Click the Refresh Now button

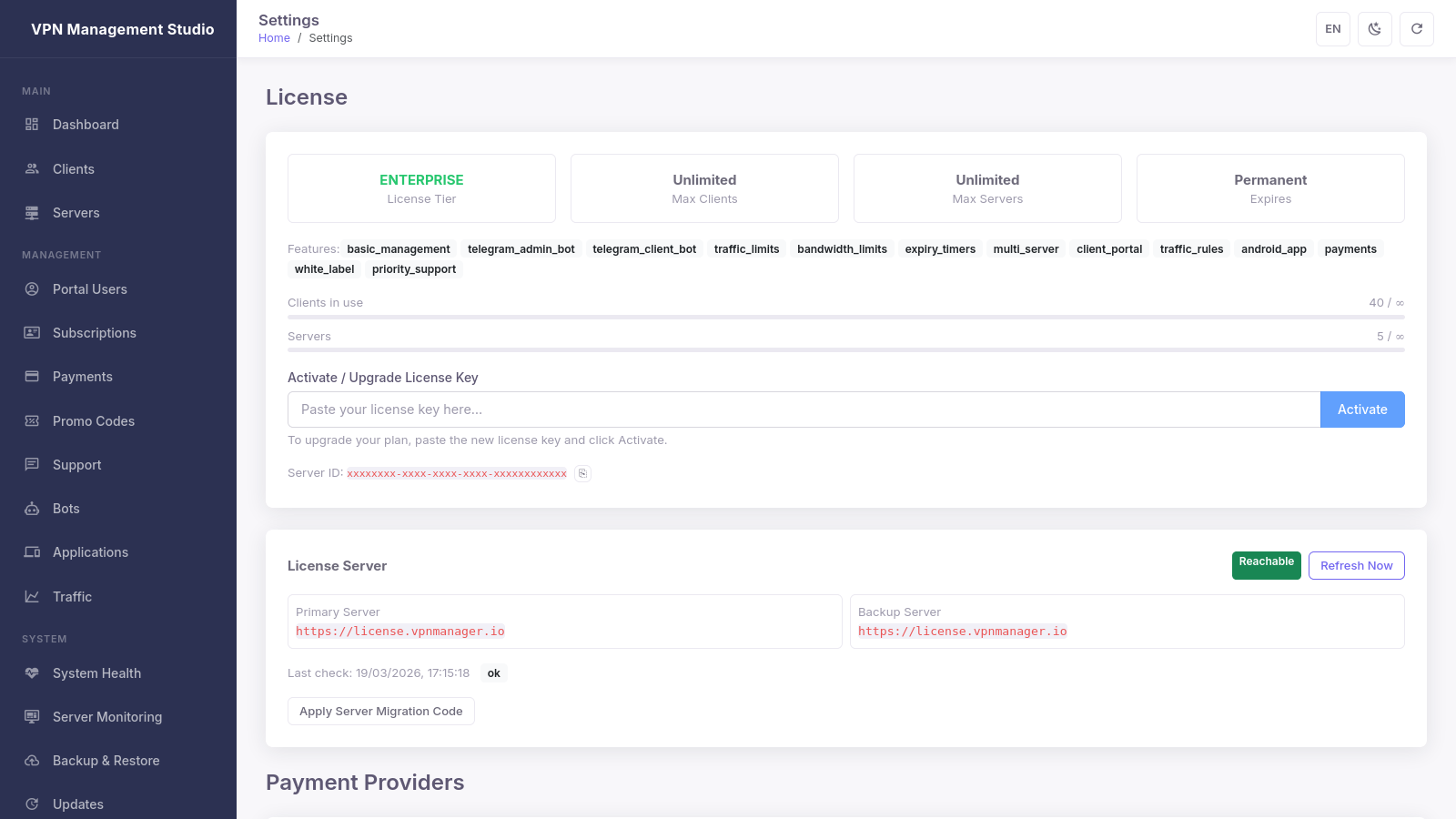[x=1356, y=565]
